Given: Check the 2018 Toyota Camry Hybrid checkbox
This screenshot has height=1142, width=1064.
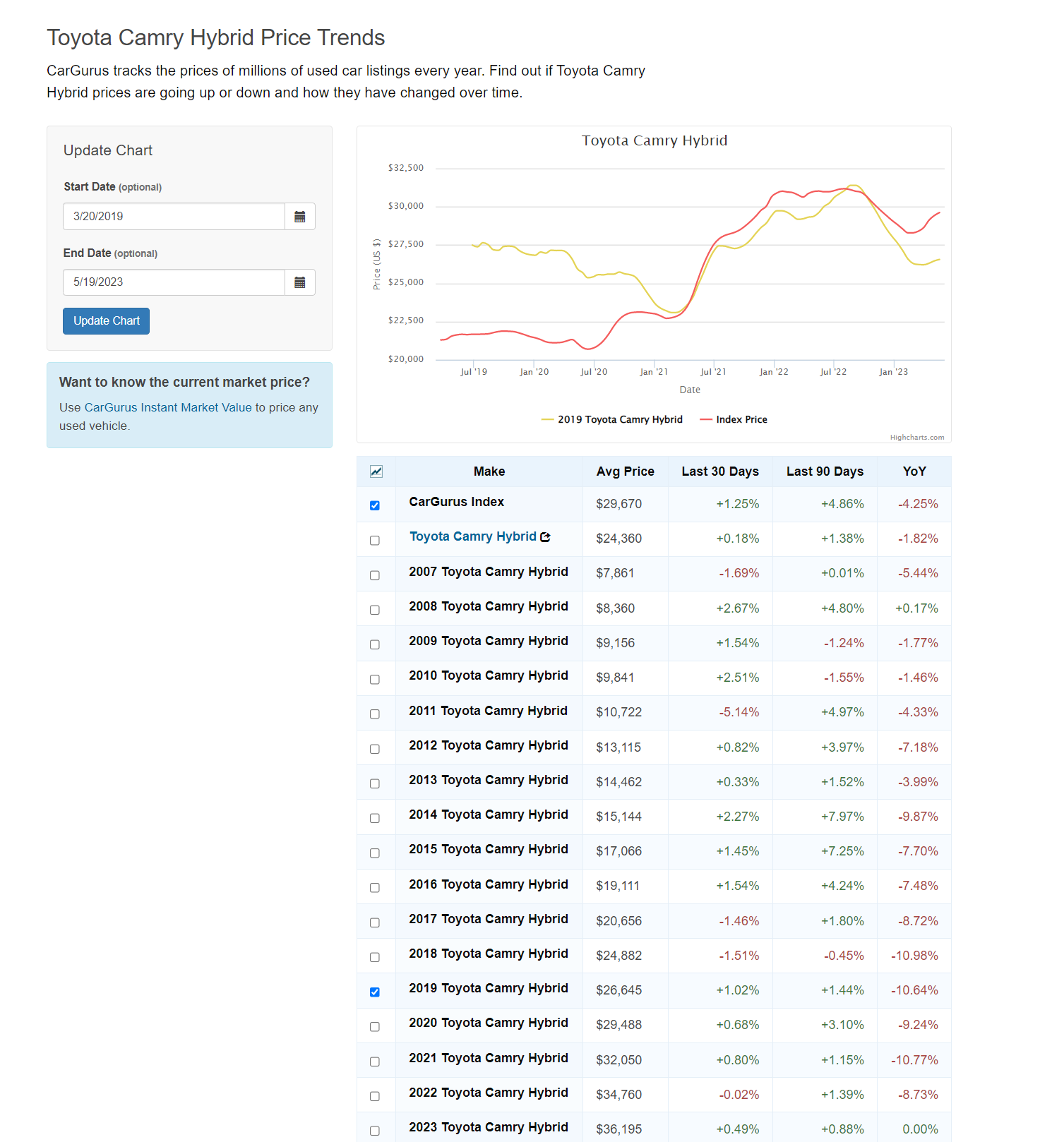Looking at the screenshot, I should pyautogui.click(x=375, y=957).
